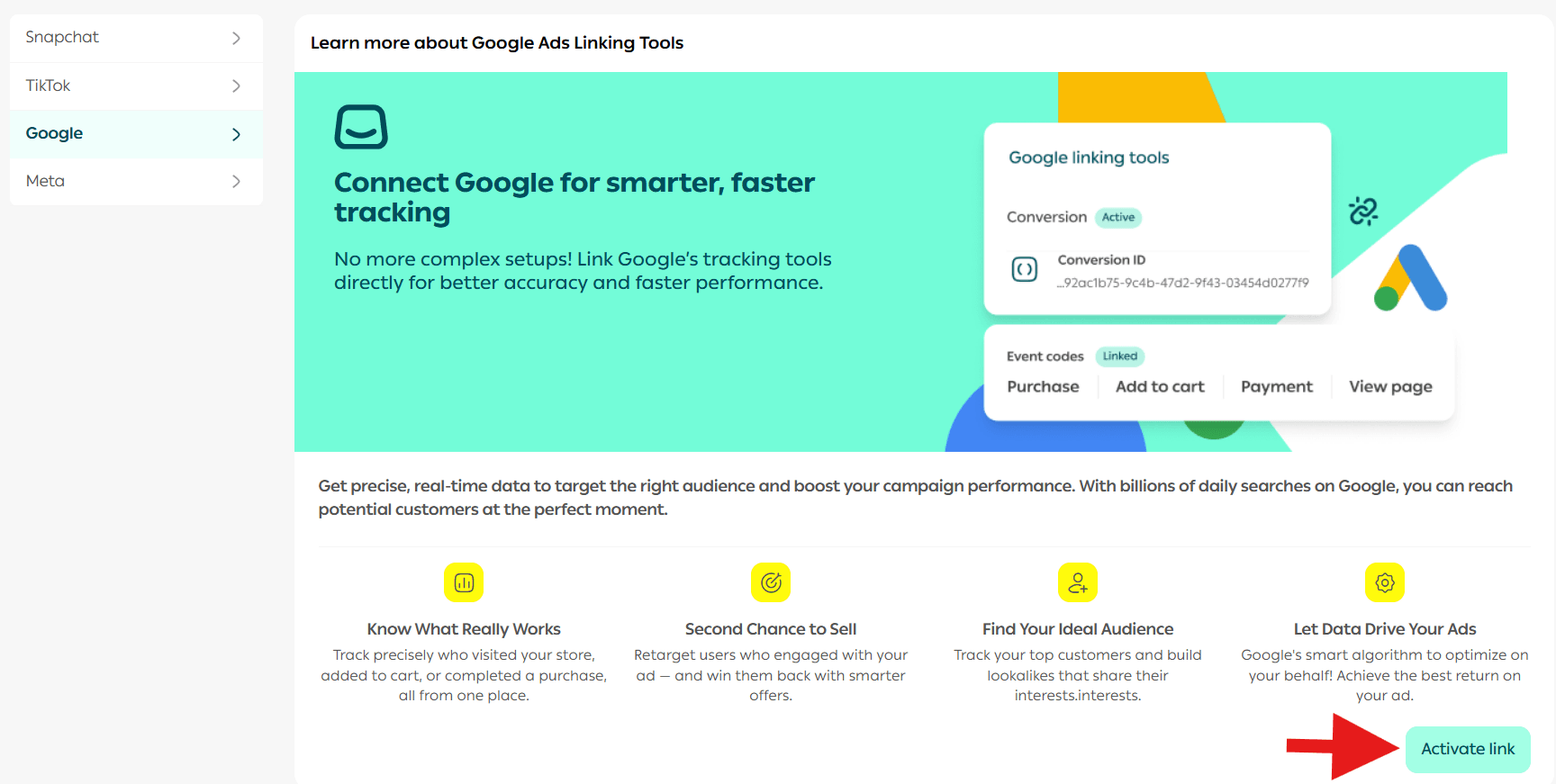Open the Google sidebar item
The height and width of the screenshot is (784, 1556).
55,133
